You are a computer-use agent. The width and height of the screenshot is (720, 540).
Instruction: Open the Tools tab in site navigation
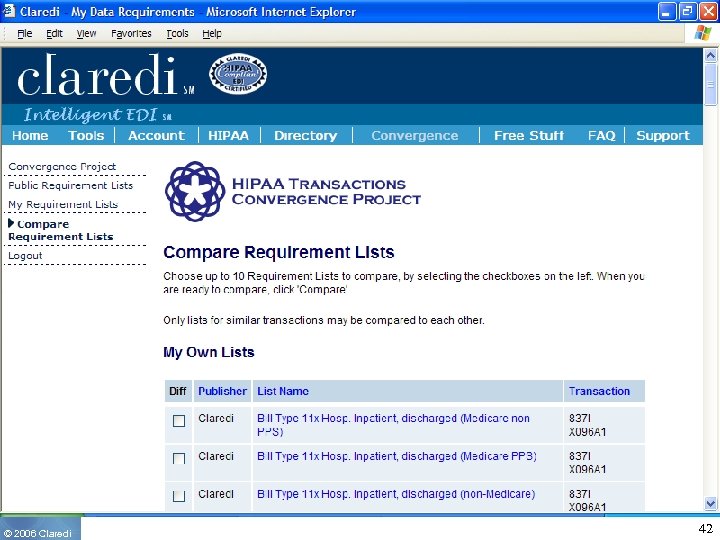pos(86,135)
